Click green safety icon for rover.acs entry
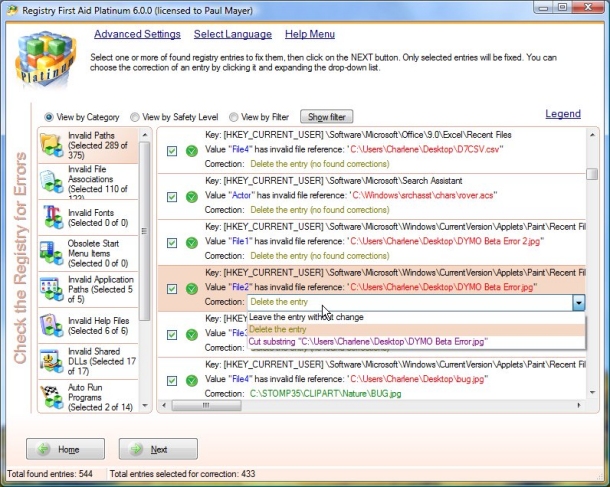Viewport: 610px width, 487px height. [191, 196]
